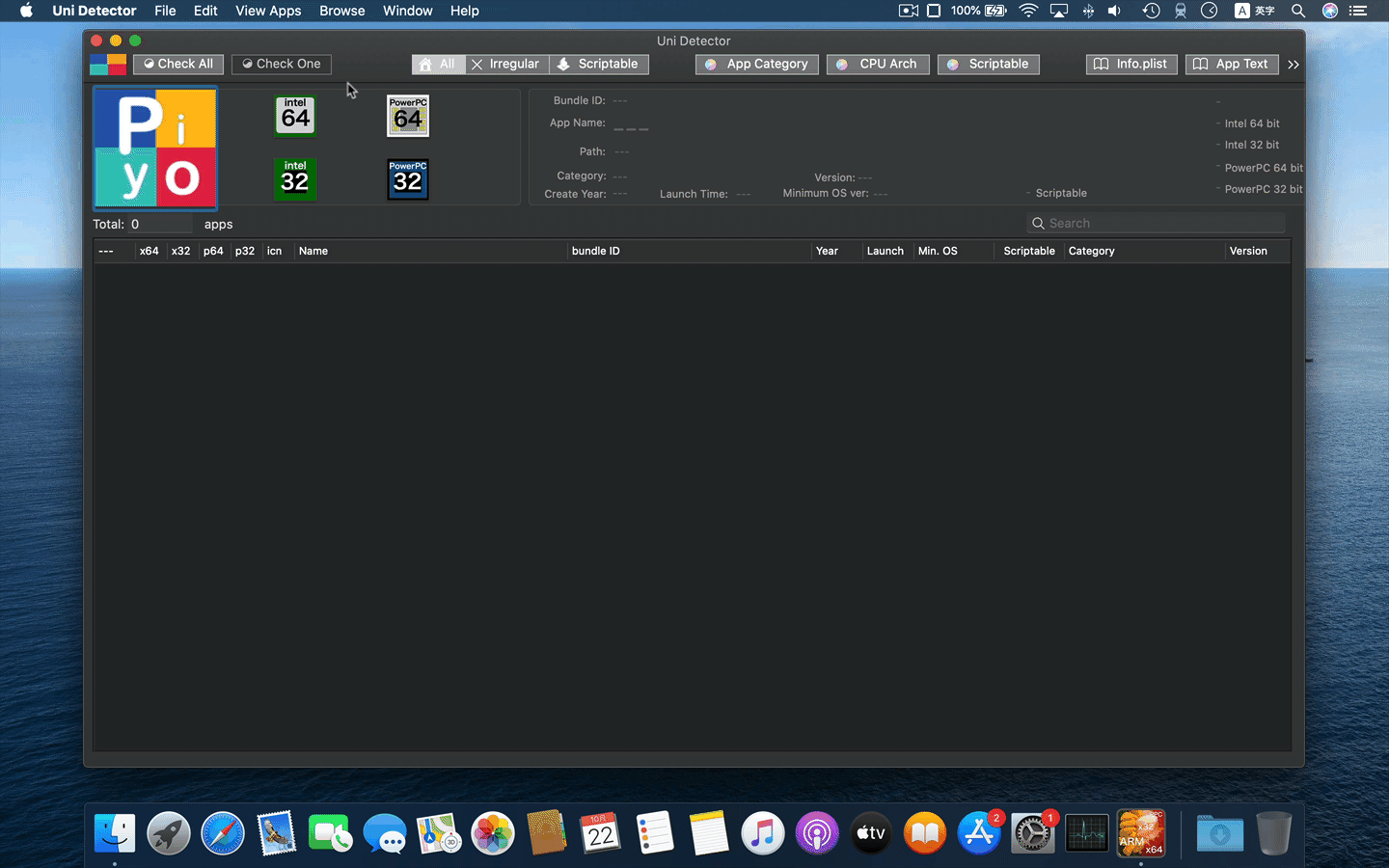Image resolution: width=1389 pixels, height=868 pixels.
Task: Open Activity Monitor from the Dock
Action: point(1087,832)
